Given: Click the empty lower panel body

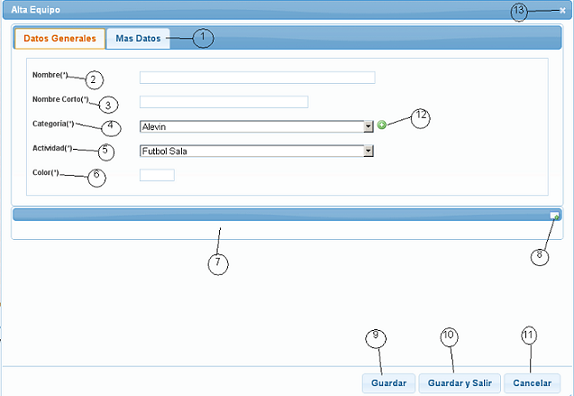Looking at the screenshot, I should pyautogui.click(x=287, y=230).
